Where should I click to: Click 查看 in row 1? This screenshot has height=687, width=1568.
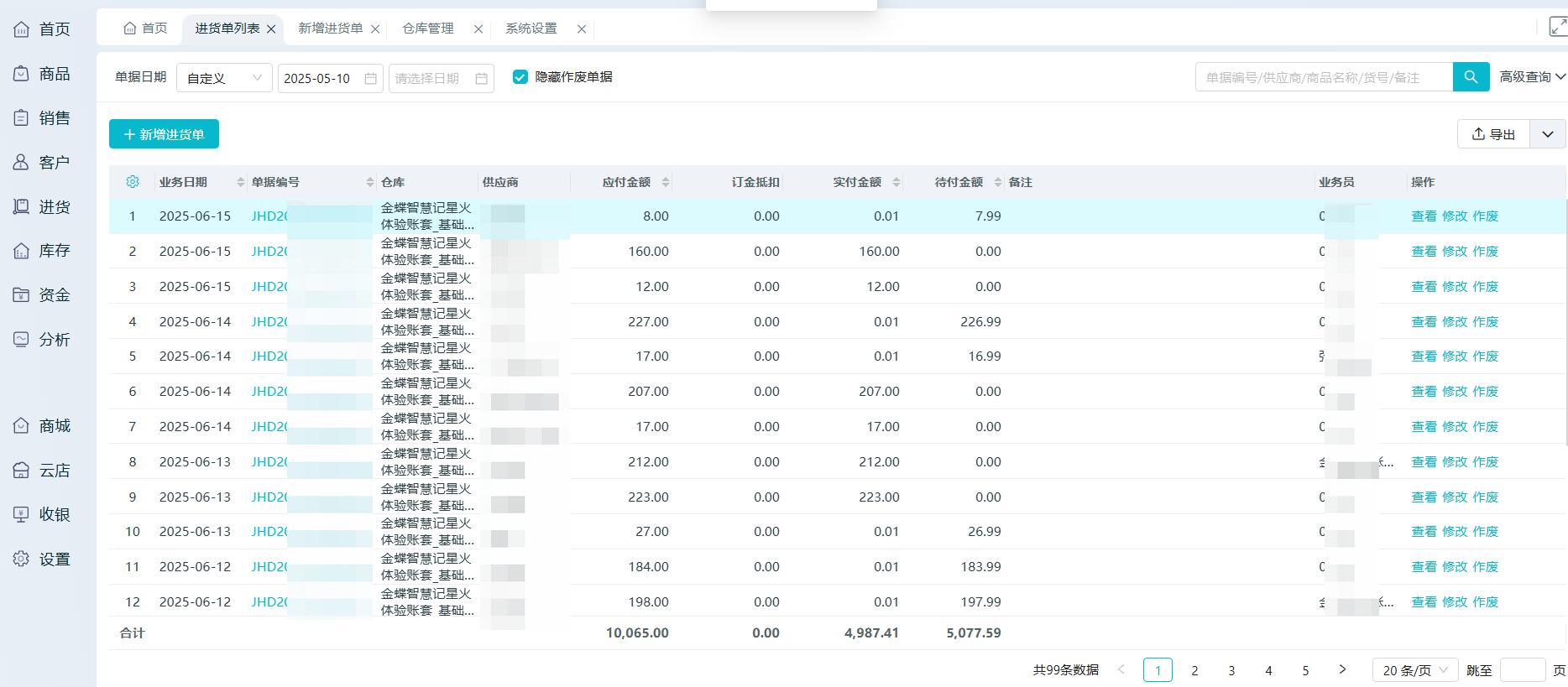click(x=1424, y=216)
